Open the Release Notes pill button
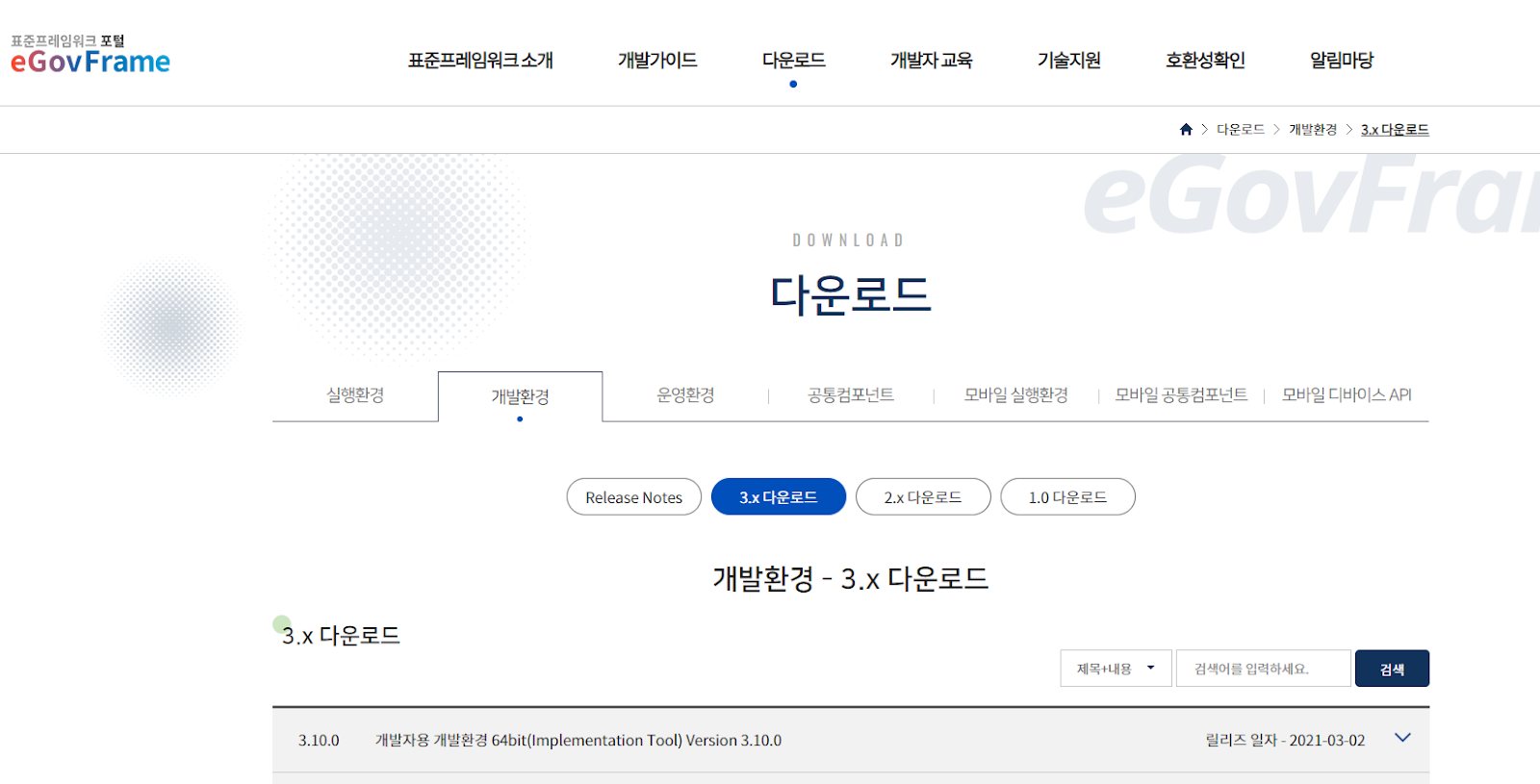 634,497
